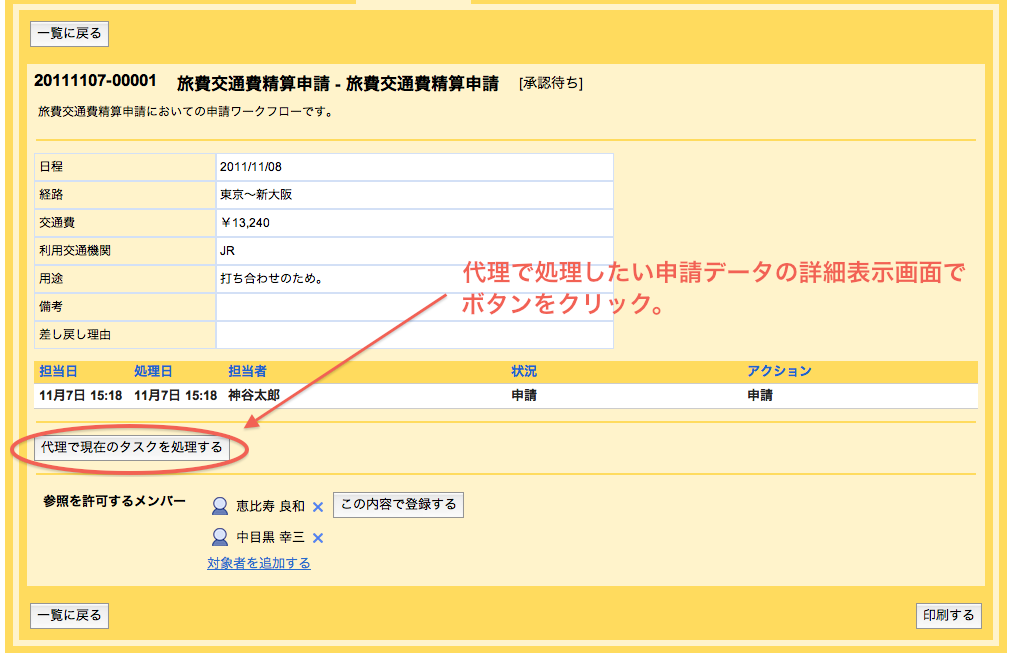This screenshot has height=653, width=1015.
Task: Click the アクション column header
Action: point(779,371)
